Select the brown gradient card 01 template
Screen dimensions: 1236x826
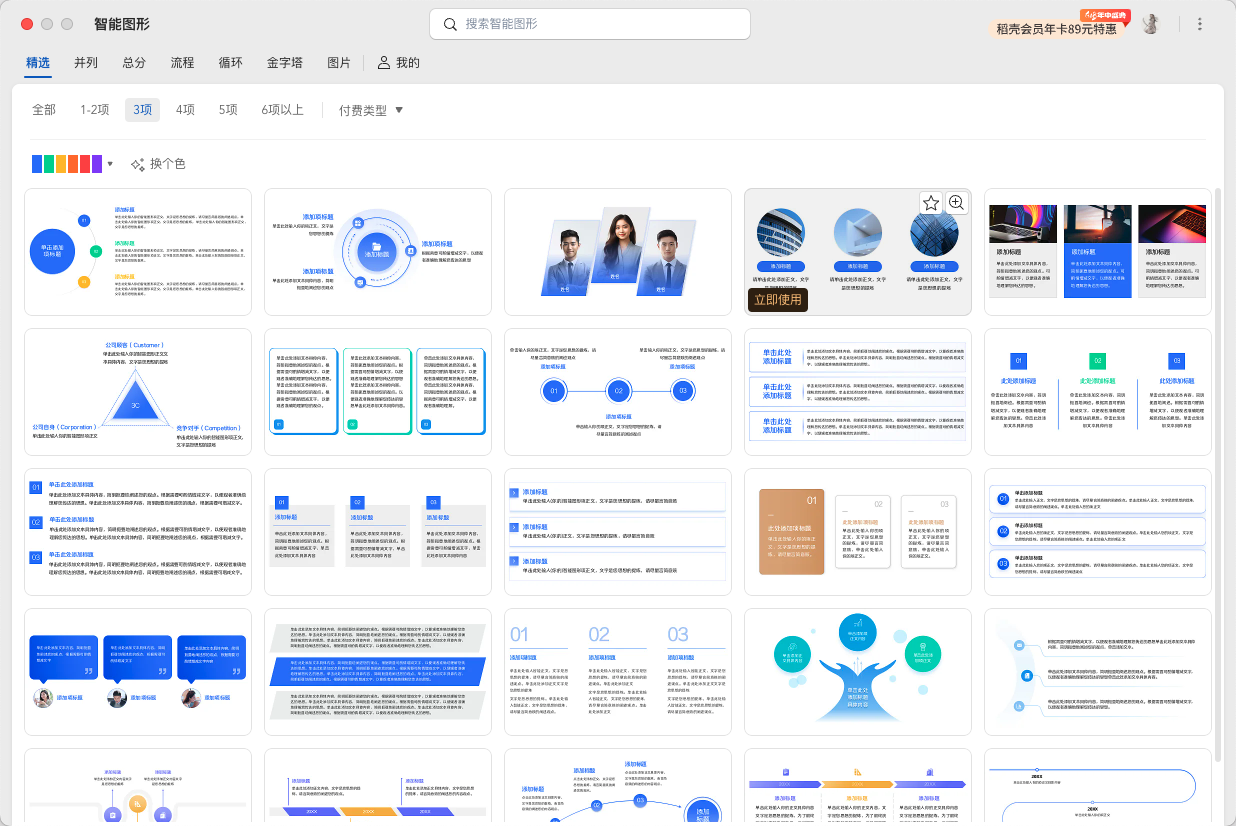tap(858, 532)
